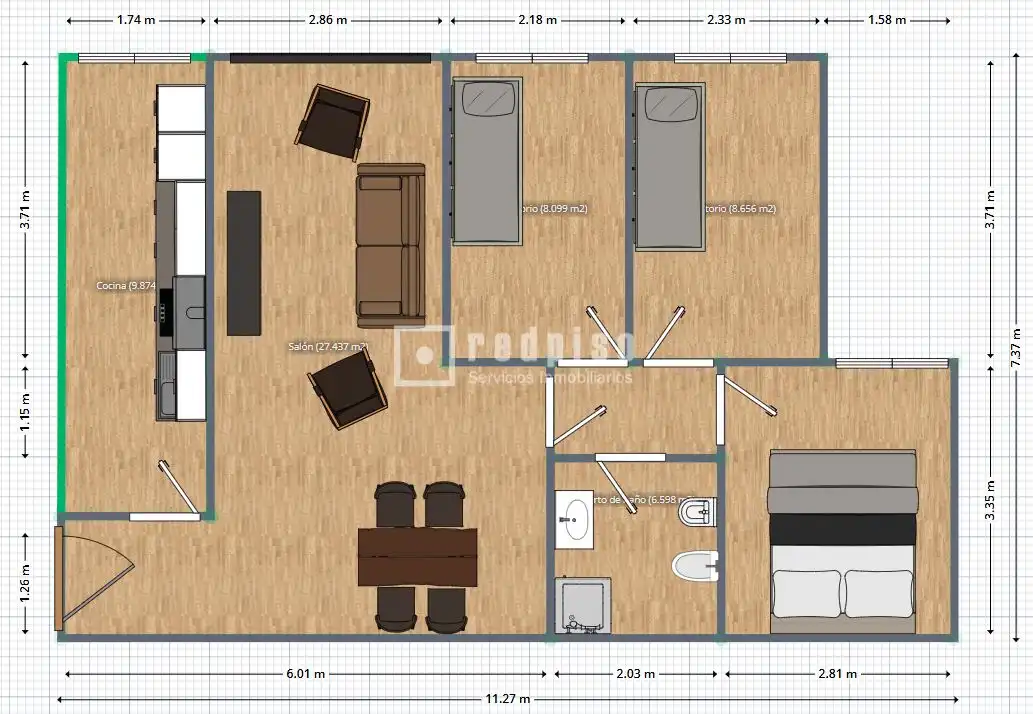Select the single bed in the 8.099 m2 bedroom
This screenshot has width=1033, height=714.
487,161
